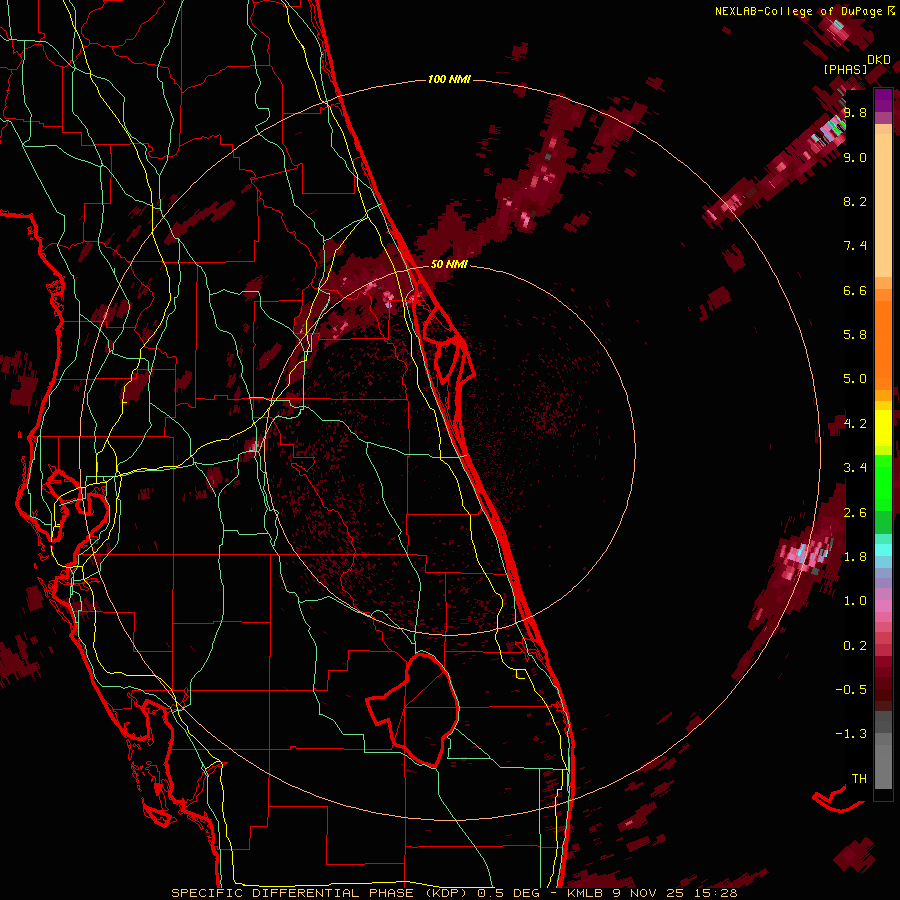Click the 3.4 scale value
This screenshot has width=900, height=900.
(x=855, y=468)
